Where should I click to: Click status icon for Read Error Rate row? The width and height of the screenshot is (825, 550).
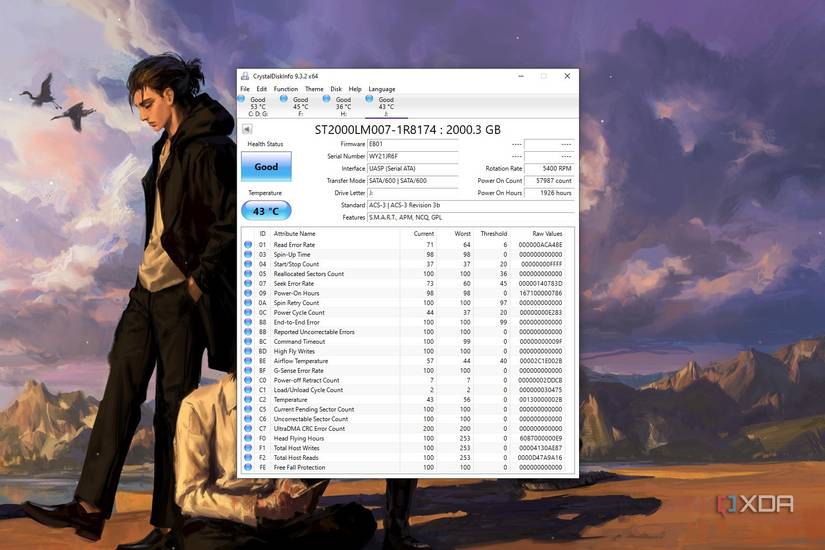click(x=248, y=245)
